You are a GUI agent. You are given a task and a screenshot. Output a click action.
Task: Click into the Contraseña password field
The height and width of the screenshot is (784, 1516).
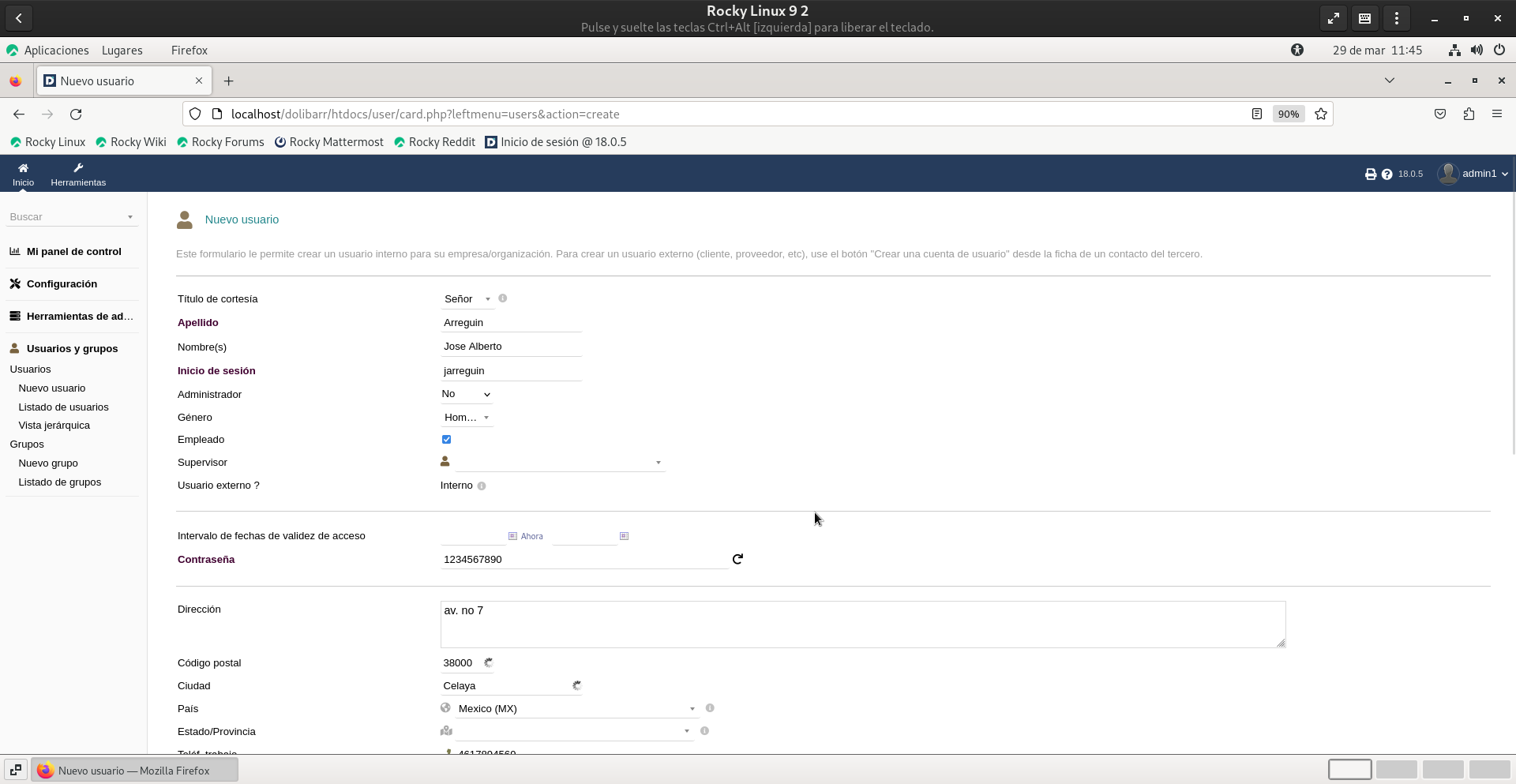(584, 560)
